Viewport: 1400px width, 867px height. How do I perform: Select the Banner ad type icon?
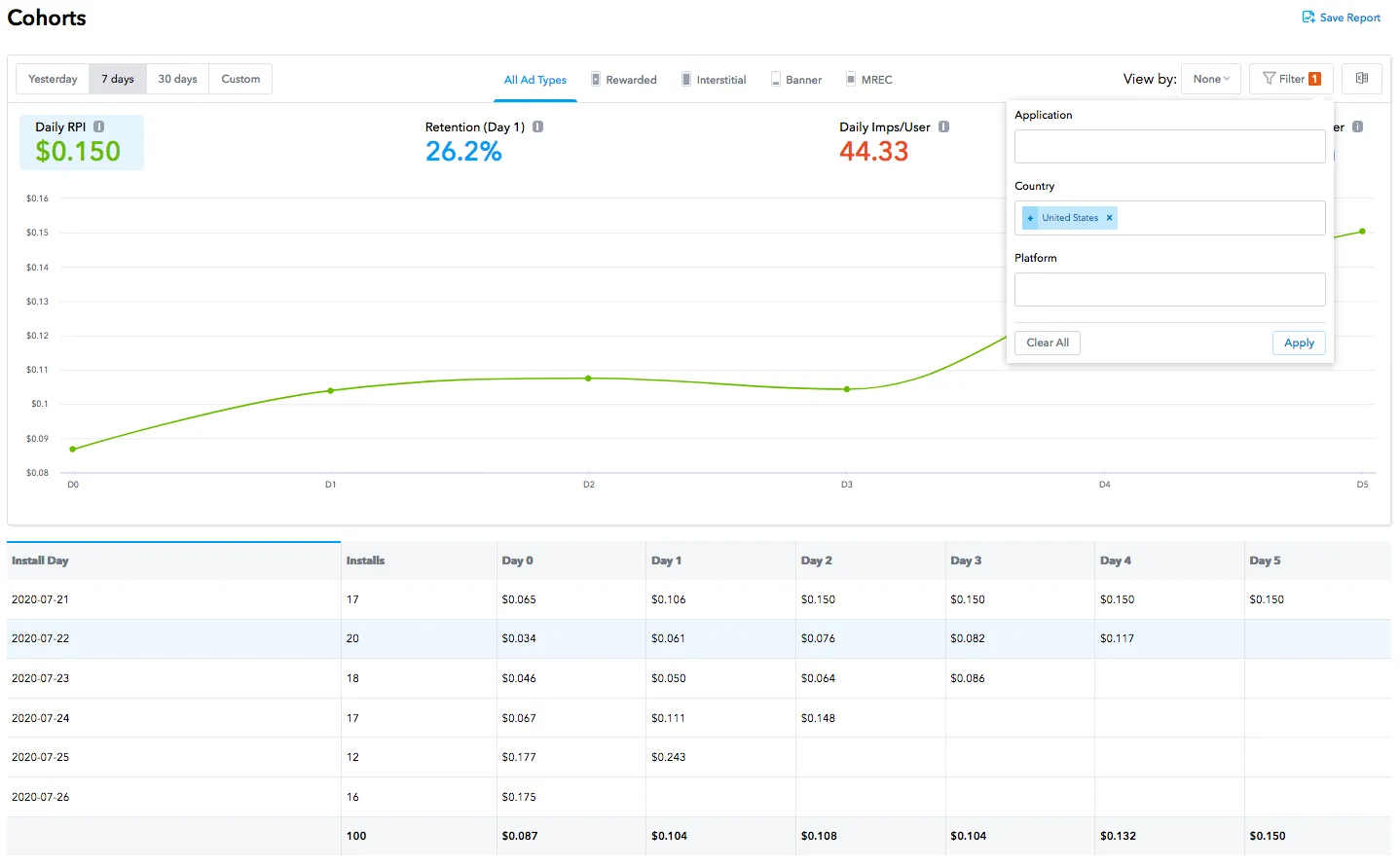(776, 79)
